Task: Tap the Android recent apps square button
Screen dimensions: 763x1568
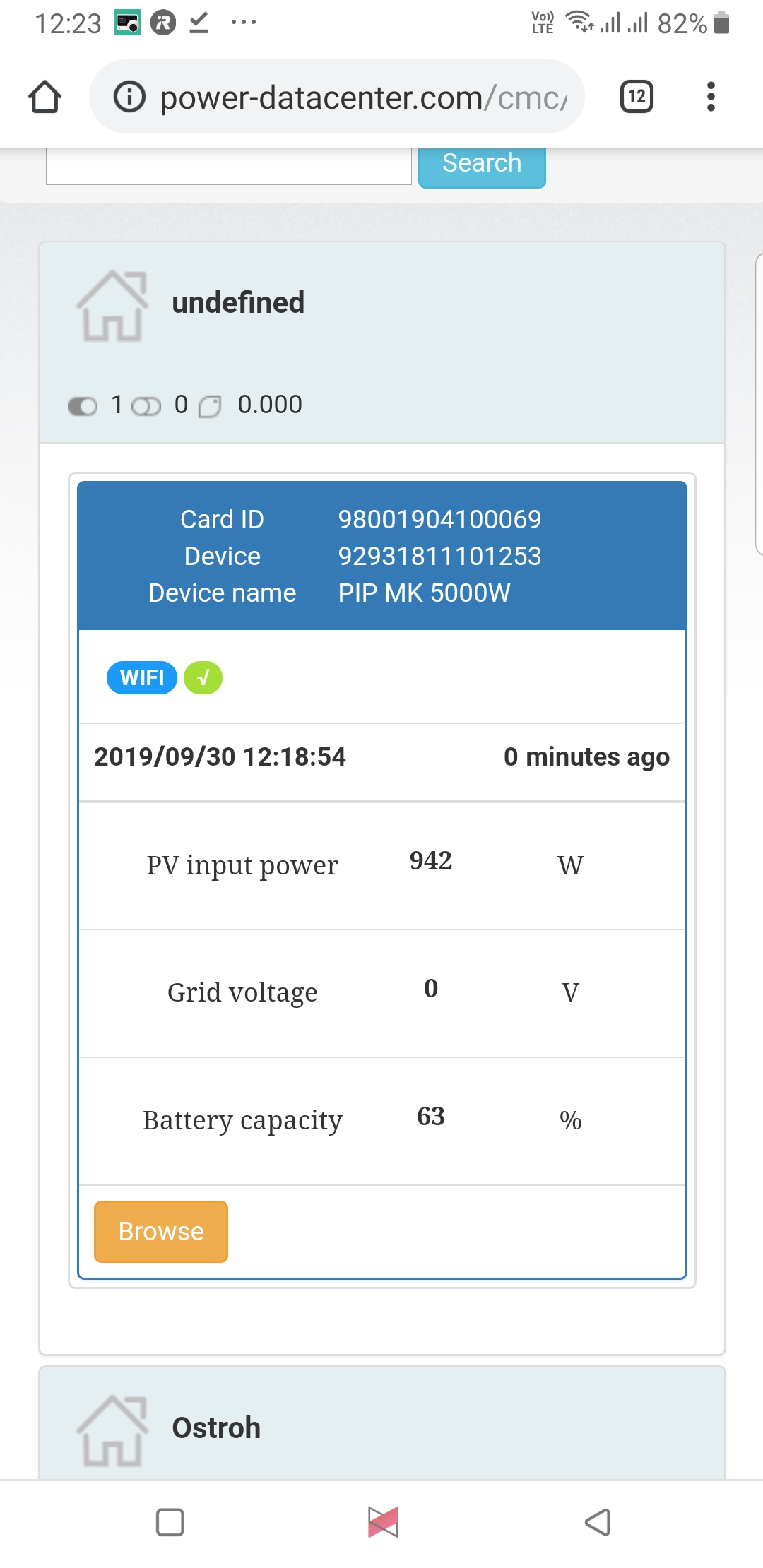Action: [170, 1523]
